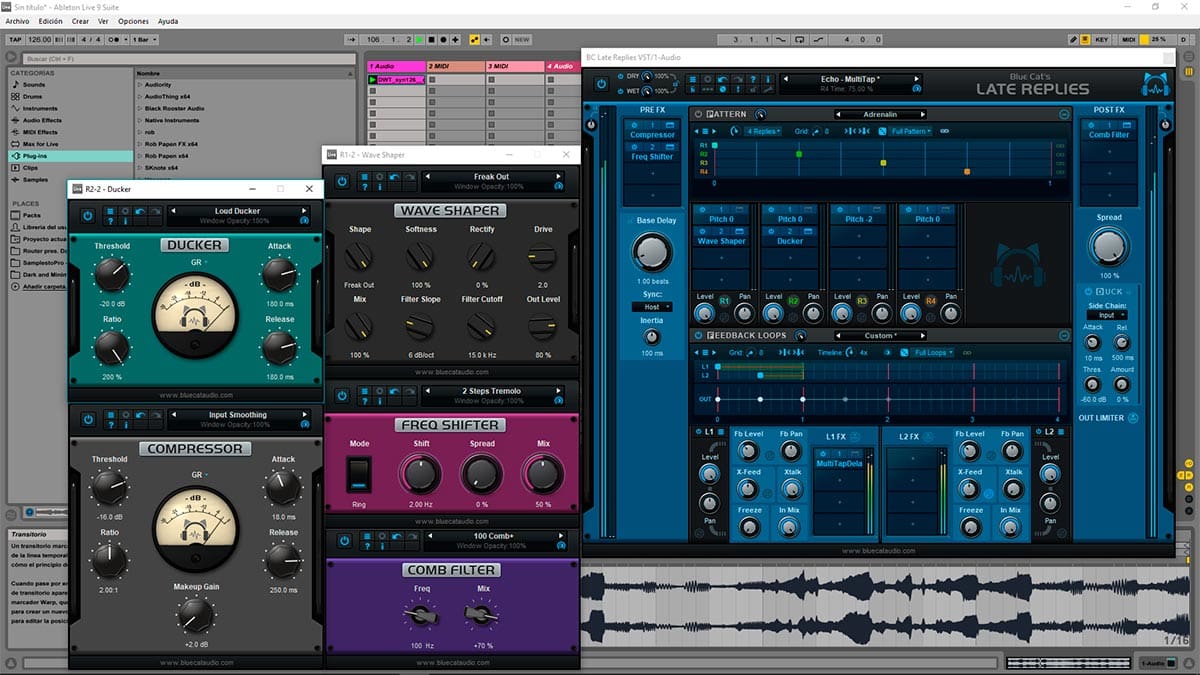Toggle the FEEDBACK LOOPS section power switch
This screenshot has height=675, width=1200.
click(698, 336)
